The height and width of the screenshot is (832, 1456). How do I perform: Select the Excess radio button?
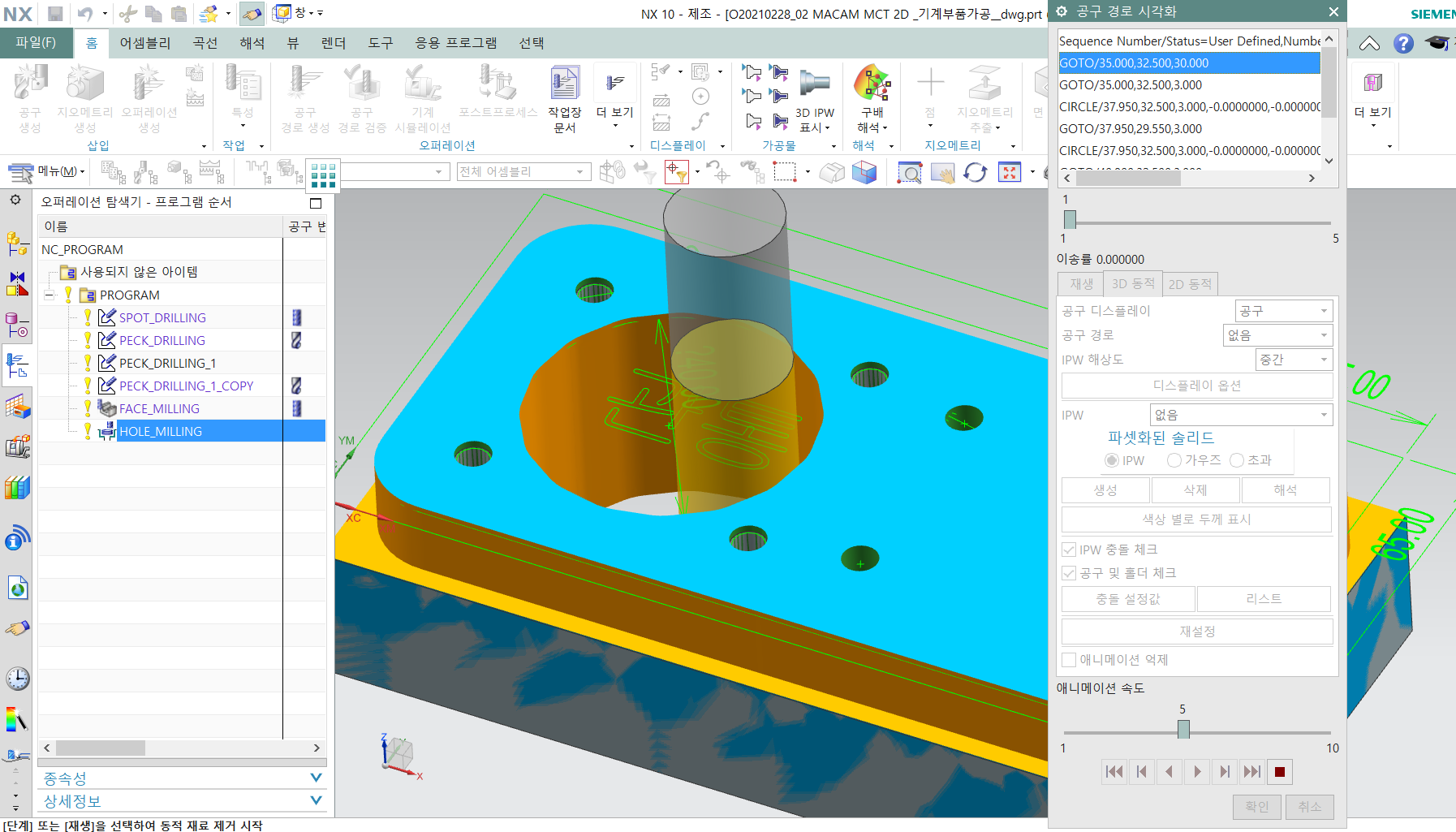(1237, 460)
